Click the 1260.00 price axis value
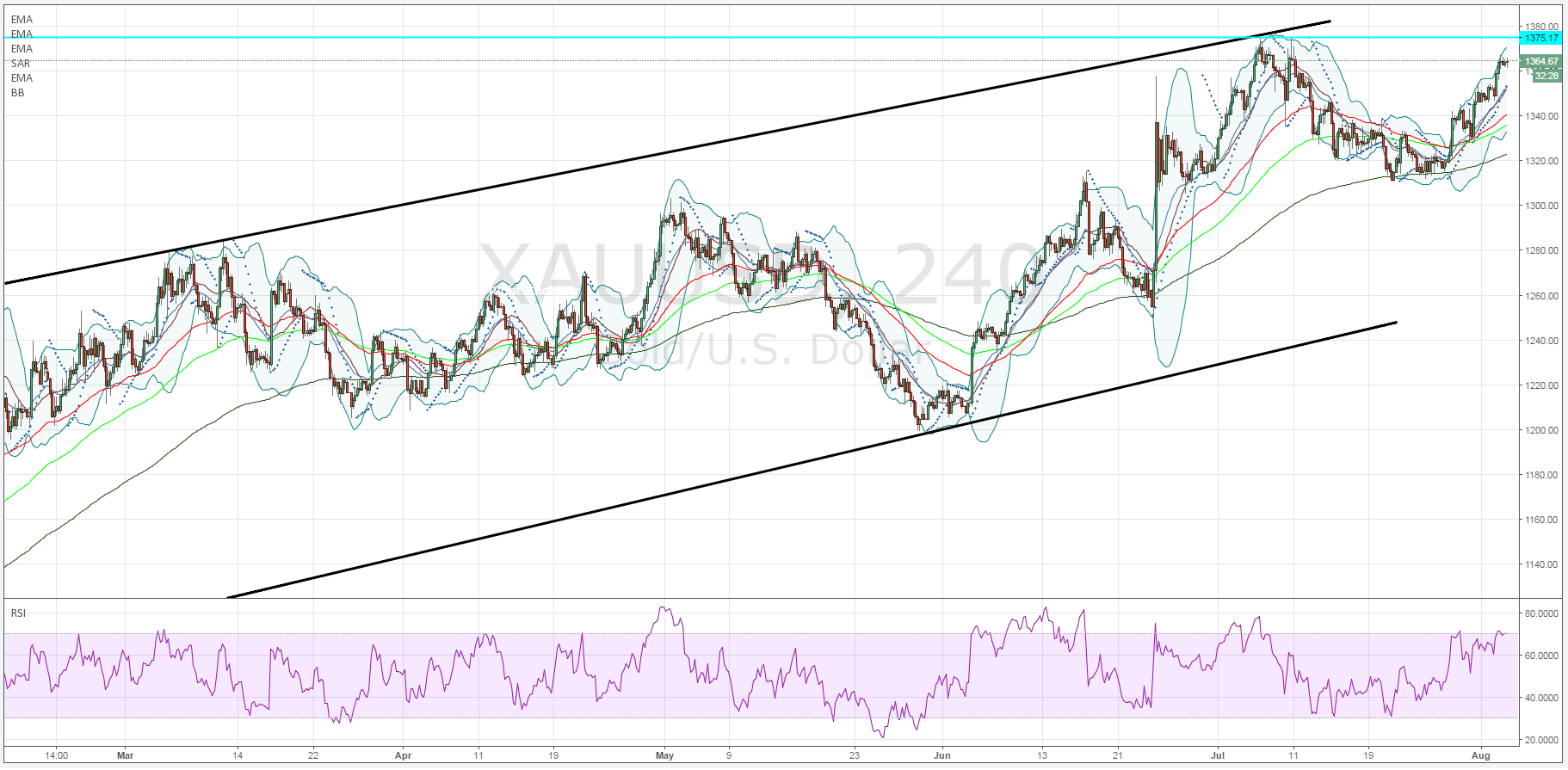 click(x=1542, y=296)
